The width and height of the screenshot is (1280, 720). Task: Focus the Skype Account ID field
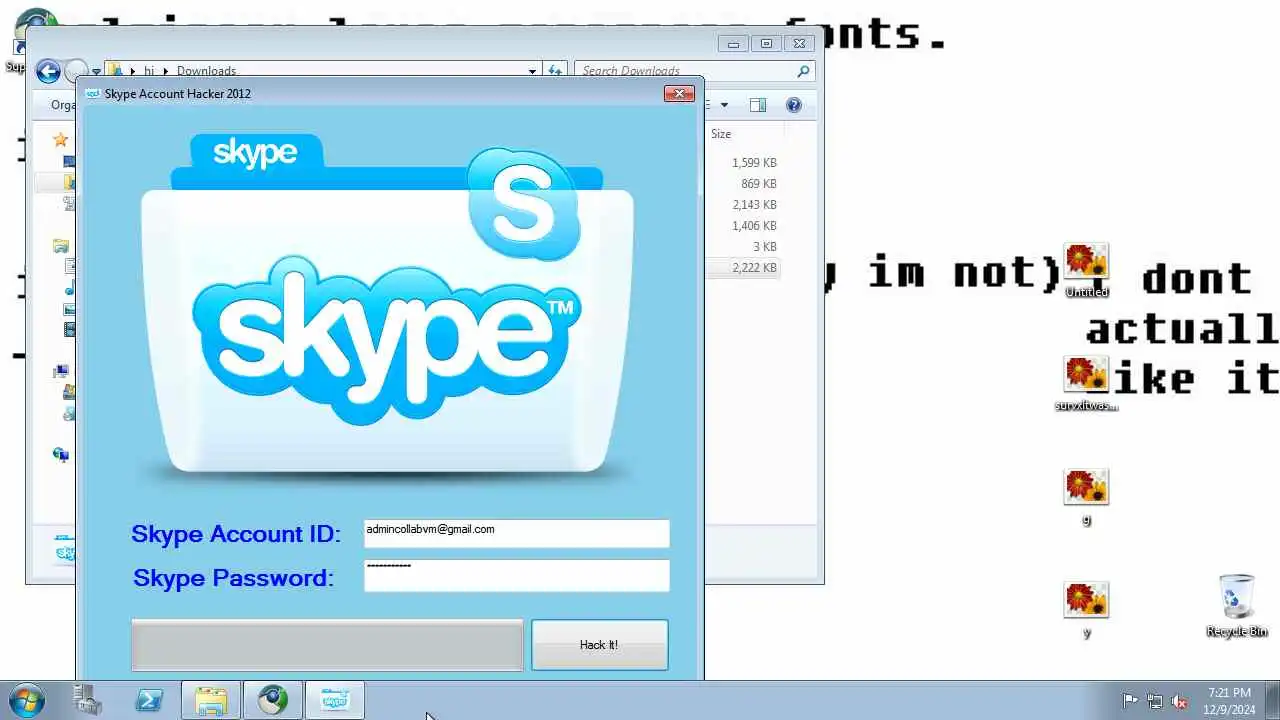(x=516, y=533)
